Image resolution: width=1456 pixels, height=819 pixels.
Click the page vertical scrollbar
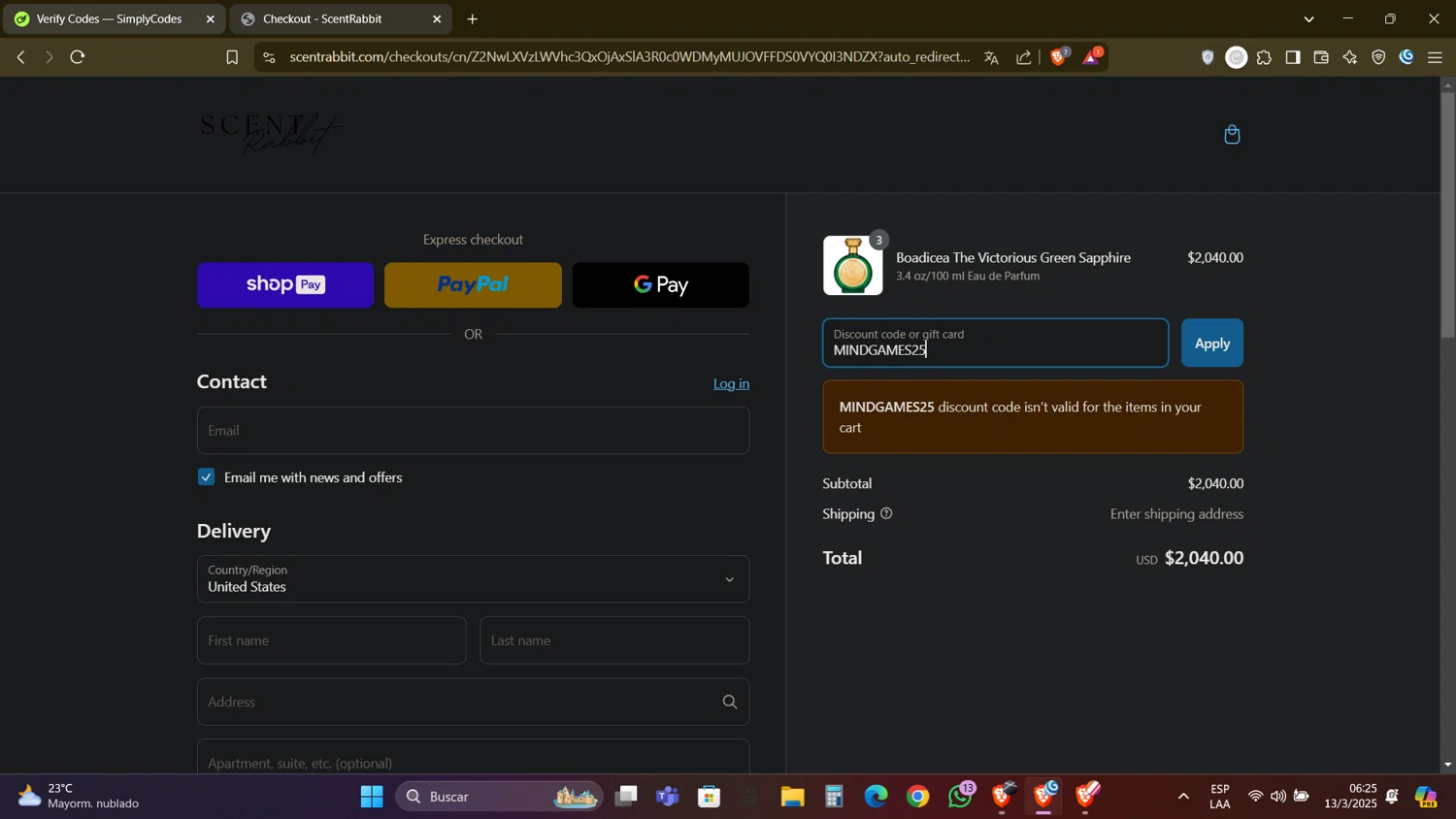point(1447,213)
